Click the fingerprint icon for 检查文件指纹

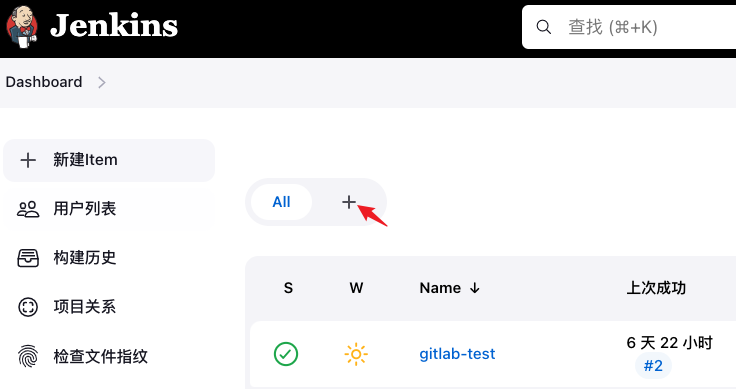pyautogui.click(x=28, y=356)
